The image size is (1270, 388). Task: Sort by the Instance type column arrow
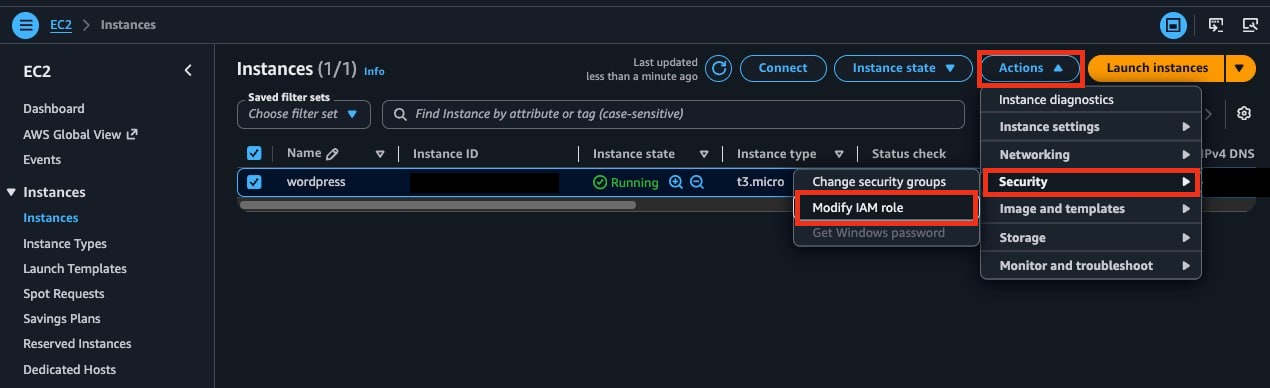point(839,154)
